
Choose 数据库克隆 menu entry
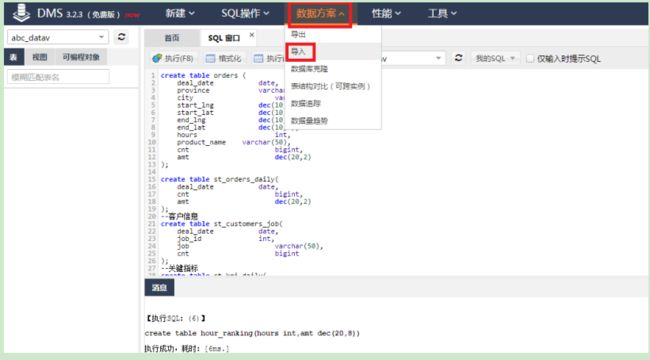pyautogui.click(x=309, y=69)
